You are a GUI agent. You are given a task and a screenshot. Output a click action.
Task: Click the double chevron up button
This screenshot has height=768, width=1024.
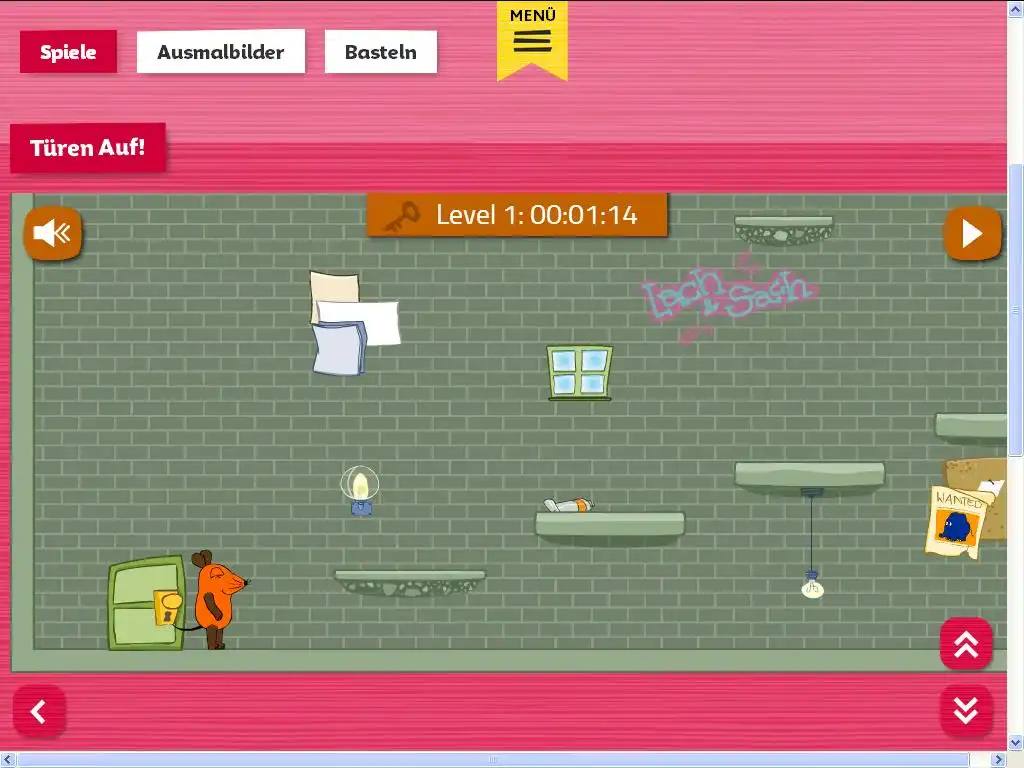point(966,644)
